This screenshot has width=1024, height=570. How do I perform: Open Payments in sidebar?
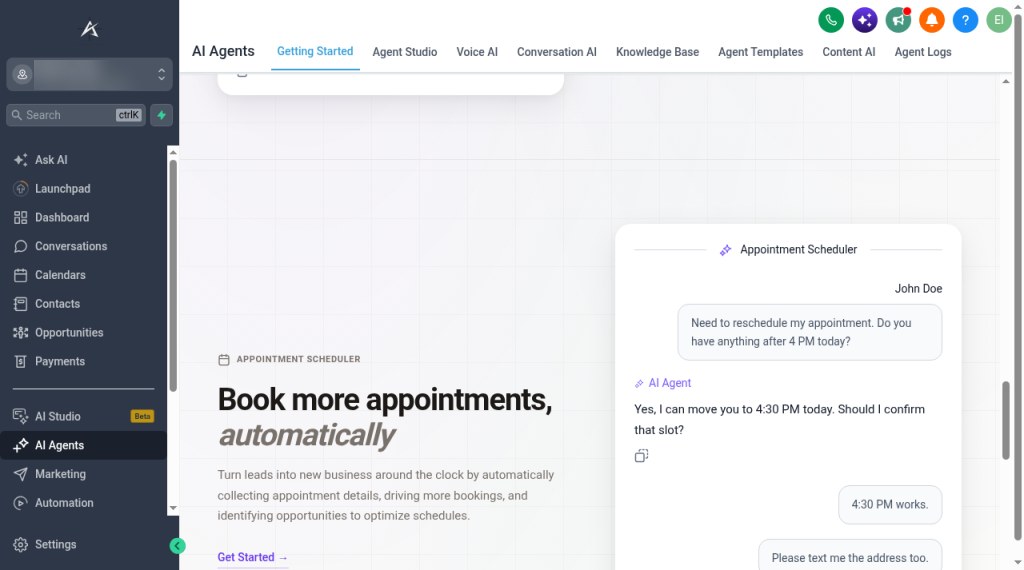[84, 361]
